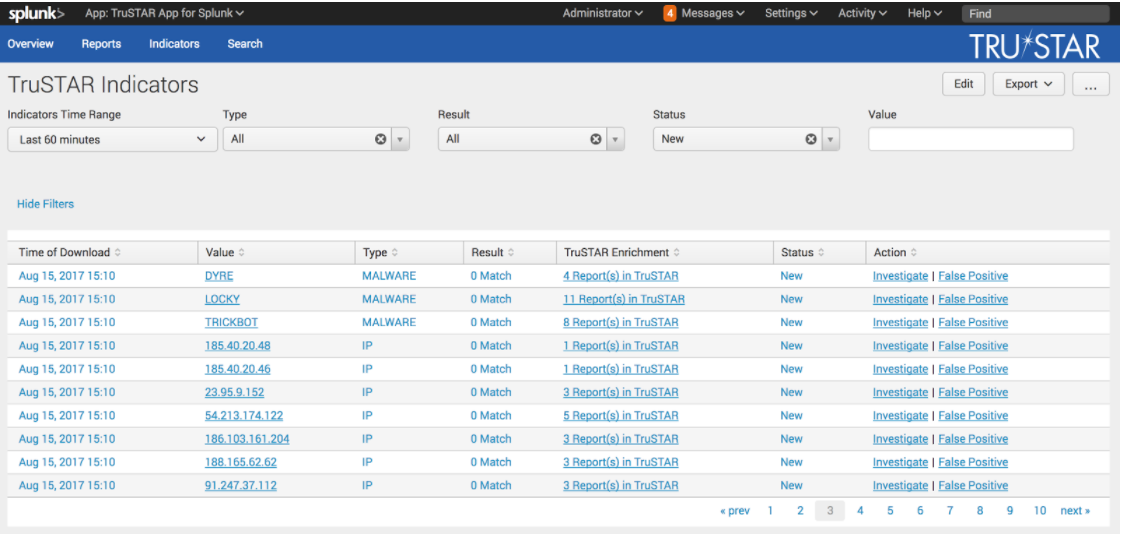Clear the Result filter with its X icon
The image size is (1124, 534).
tap(596, 139)
